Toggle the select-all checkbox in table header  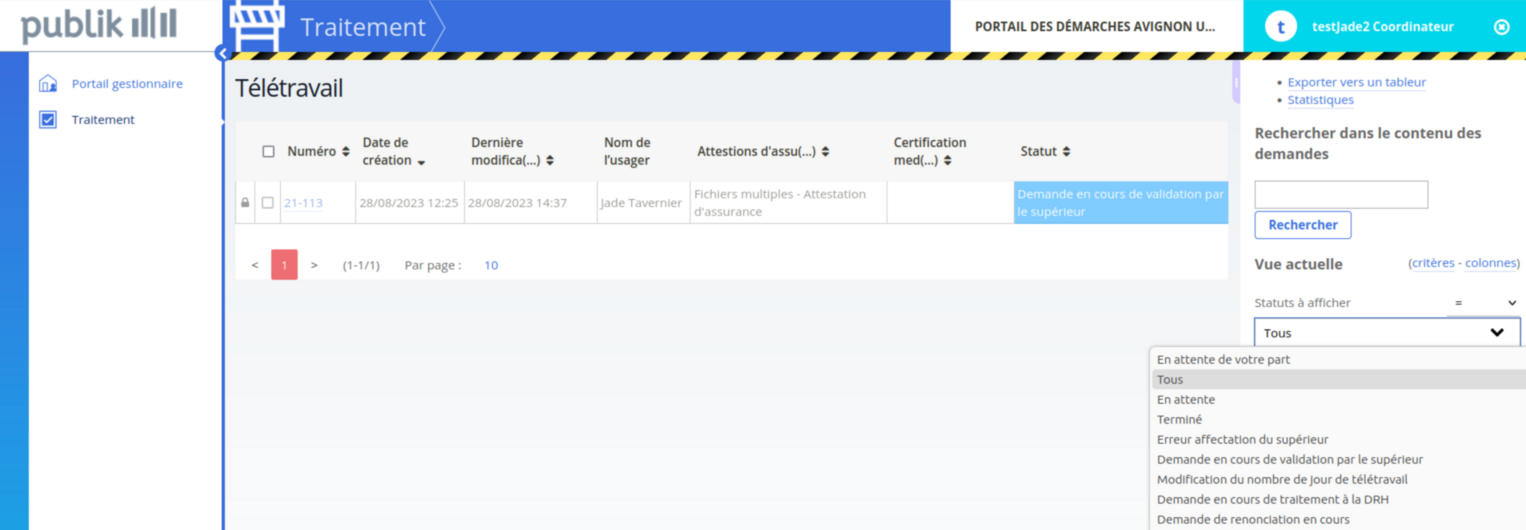click(268, 152)
